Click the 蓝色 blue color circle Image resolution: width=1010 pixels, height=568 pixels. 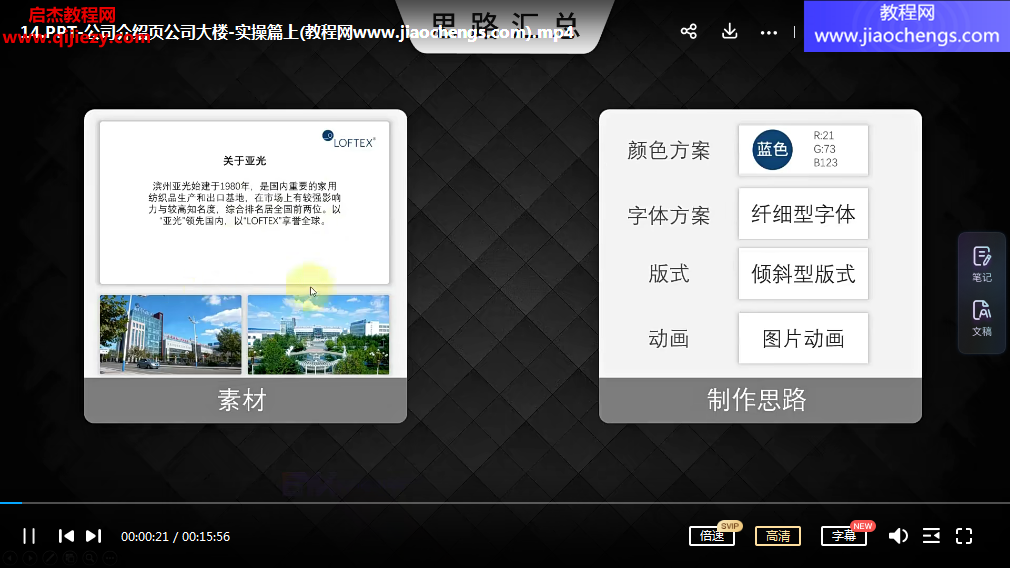coord(772,149)
